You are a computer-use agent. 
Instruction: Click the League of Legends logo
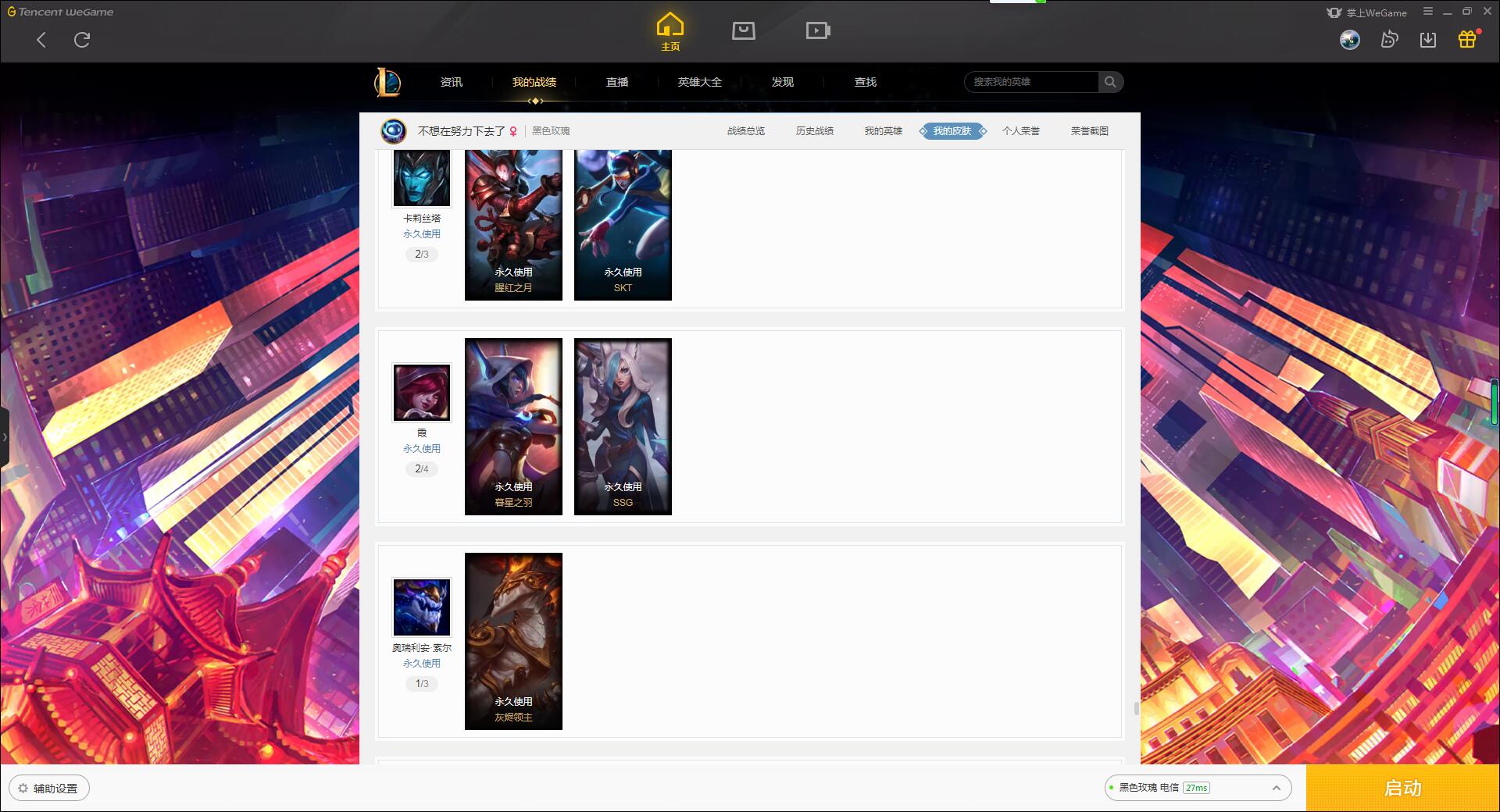click(388, 82)
